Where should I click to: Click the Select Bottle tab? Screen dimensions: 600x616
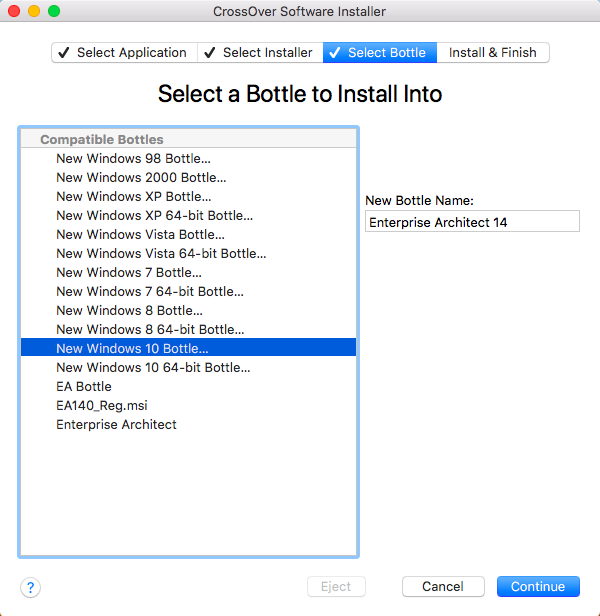pyautogui.click(x=379, y=53)
